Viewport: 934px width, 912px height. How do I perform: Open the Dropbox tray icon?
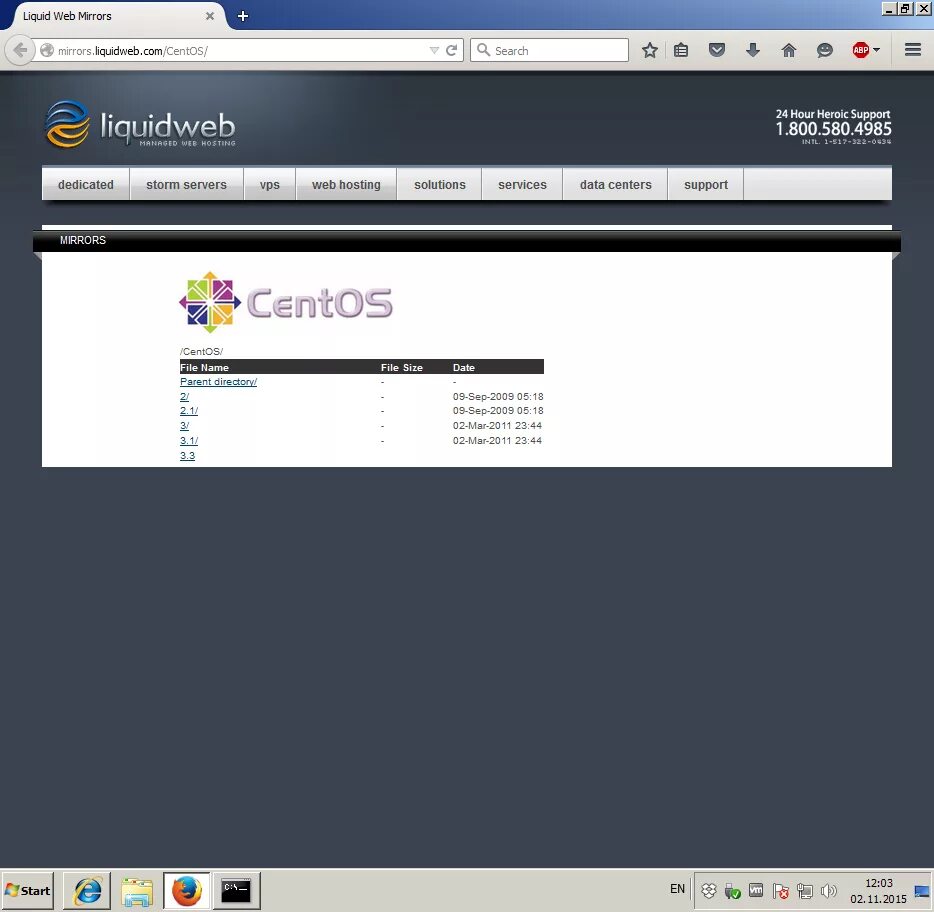click(x=708, y=891)
